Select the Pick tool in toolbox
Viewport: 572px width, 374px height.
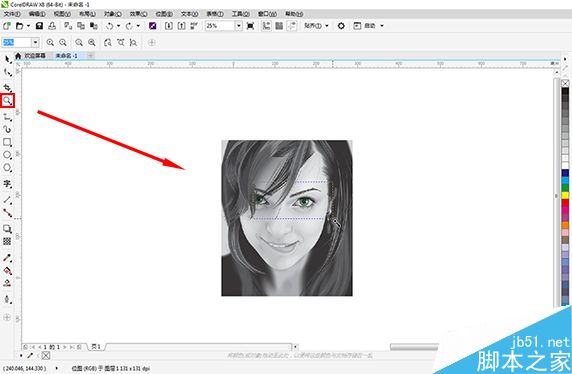click(7, 59)
